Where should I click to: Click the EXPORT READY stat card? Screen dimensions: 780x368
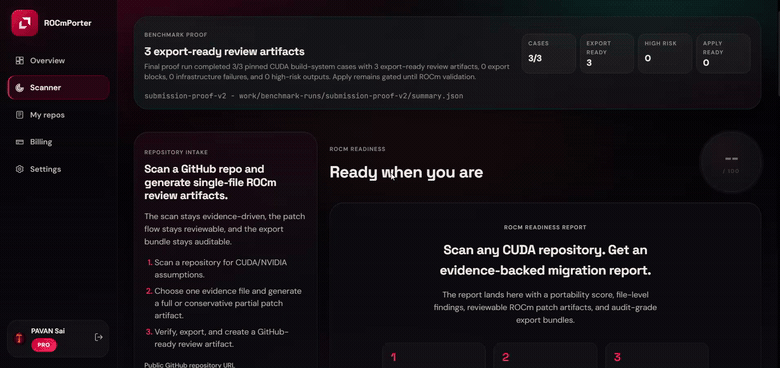[x=607, y=54]
